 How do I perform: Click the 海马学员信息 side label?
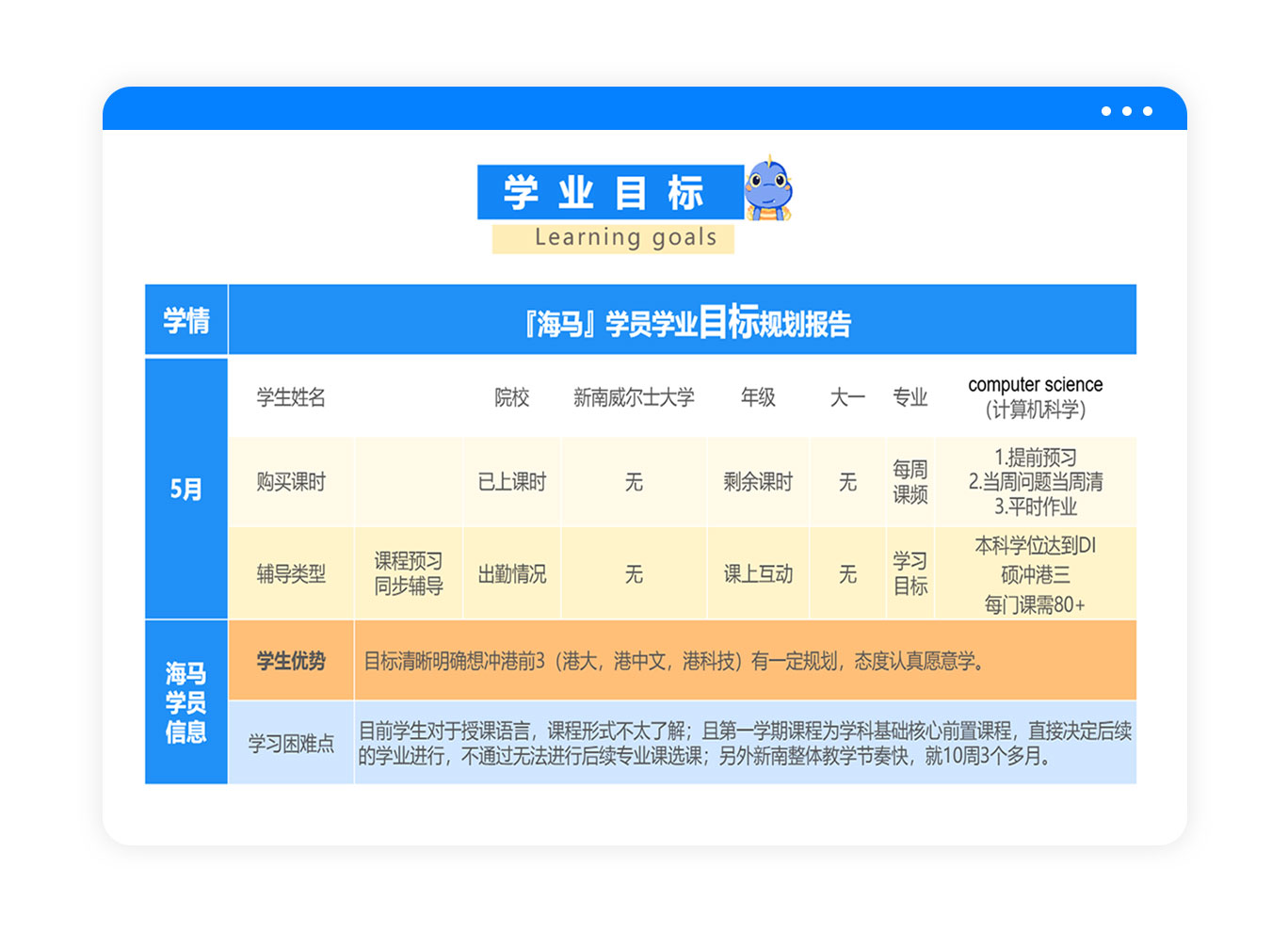tap(186, 702)
